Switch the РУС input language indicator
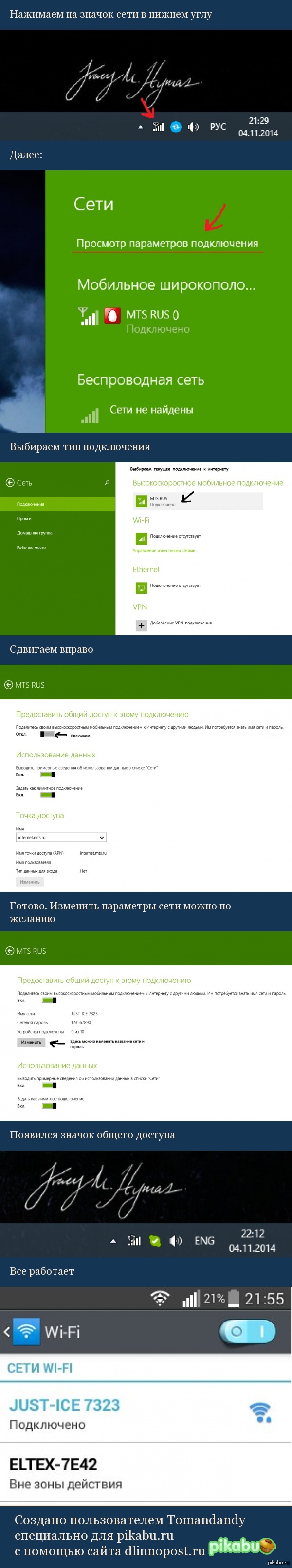This screenshot has height=1568, width=292. (x=218, y=127)
